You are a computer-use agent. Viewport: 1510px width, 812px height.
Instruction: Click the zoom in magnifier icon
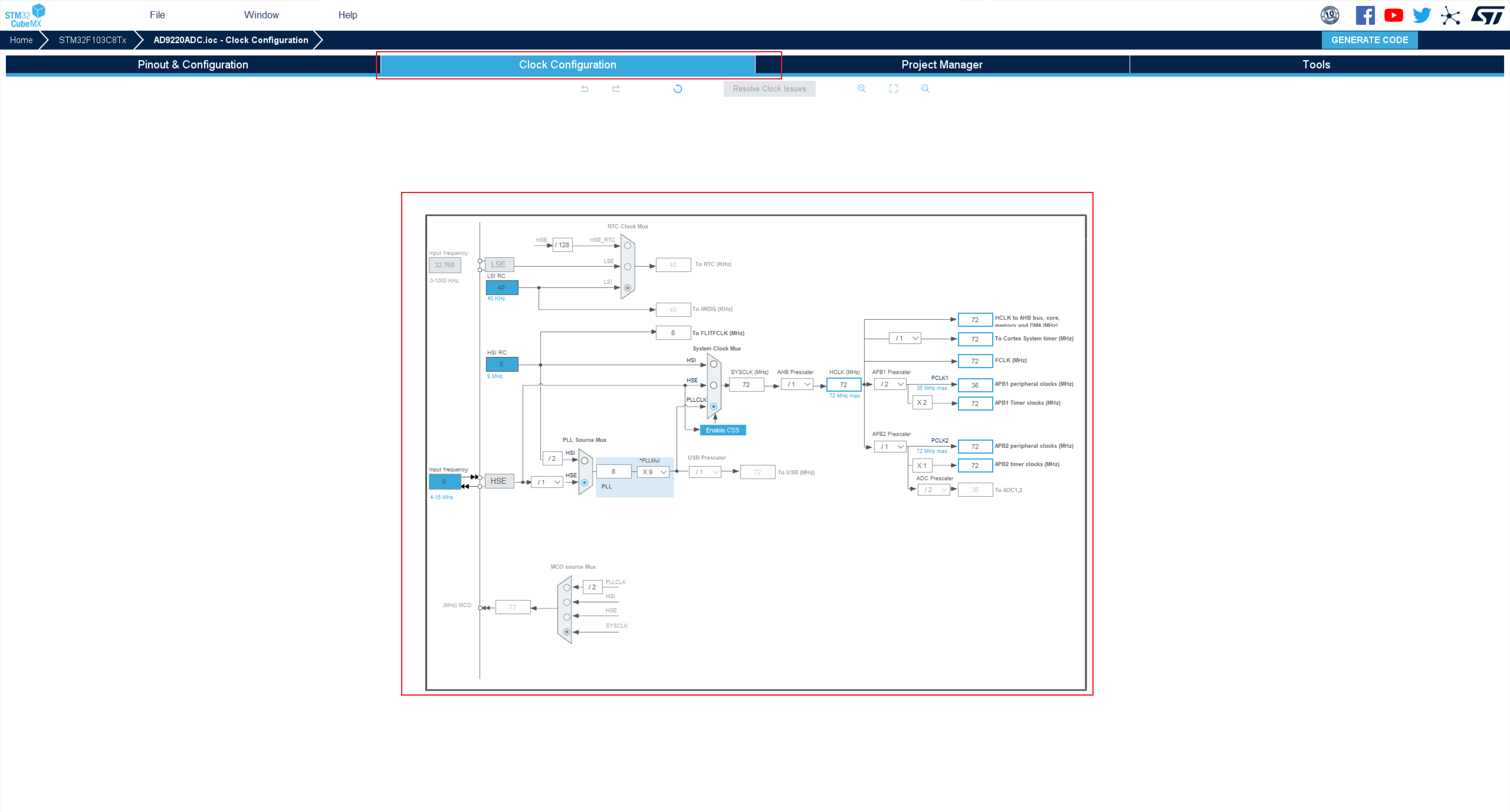pos(861,88)
